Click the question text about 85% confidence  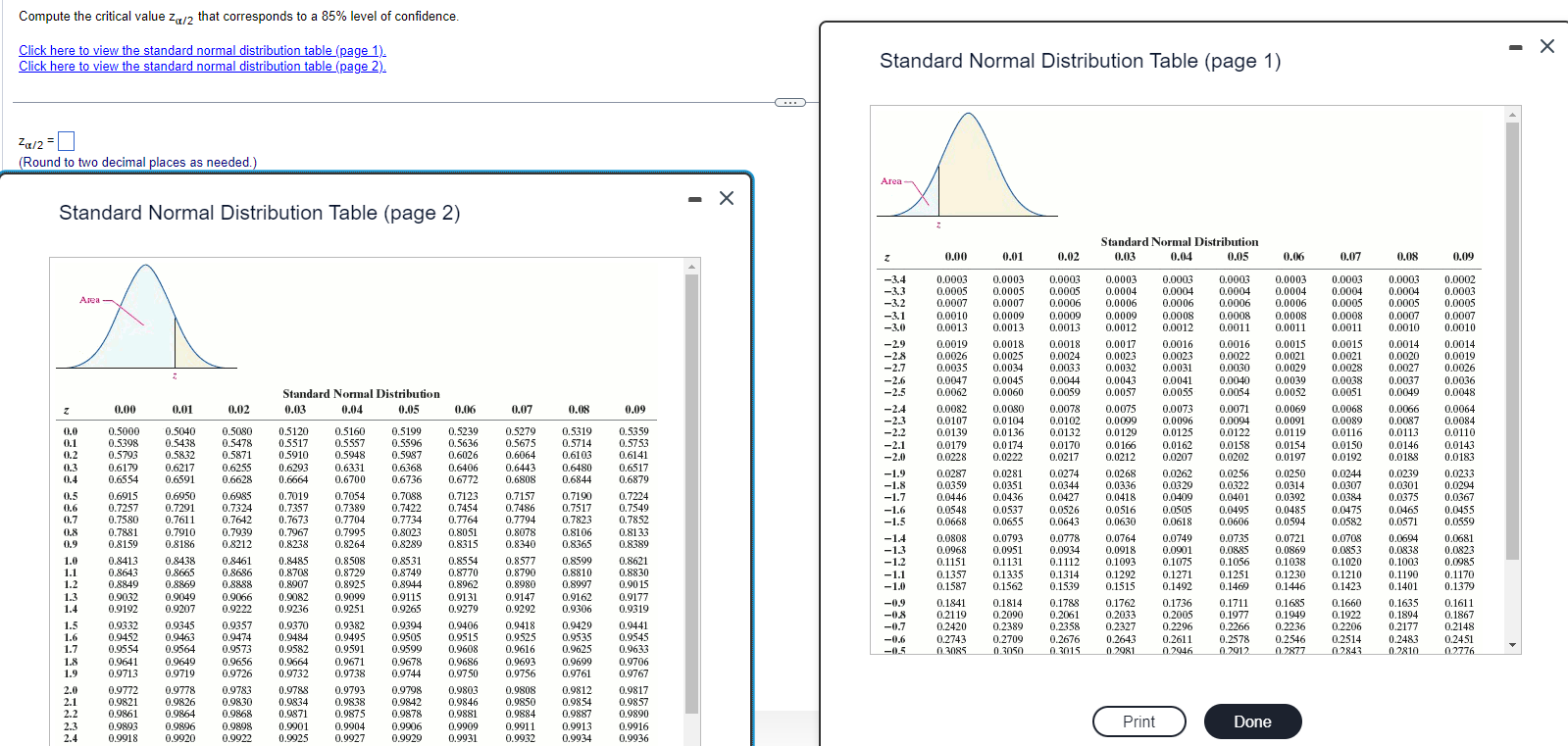238,17
